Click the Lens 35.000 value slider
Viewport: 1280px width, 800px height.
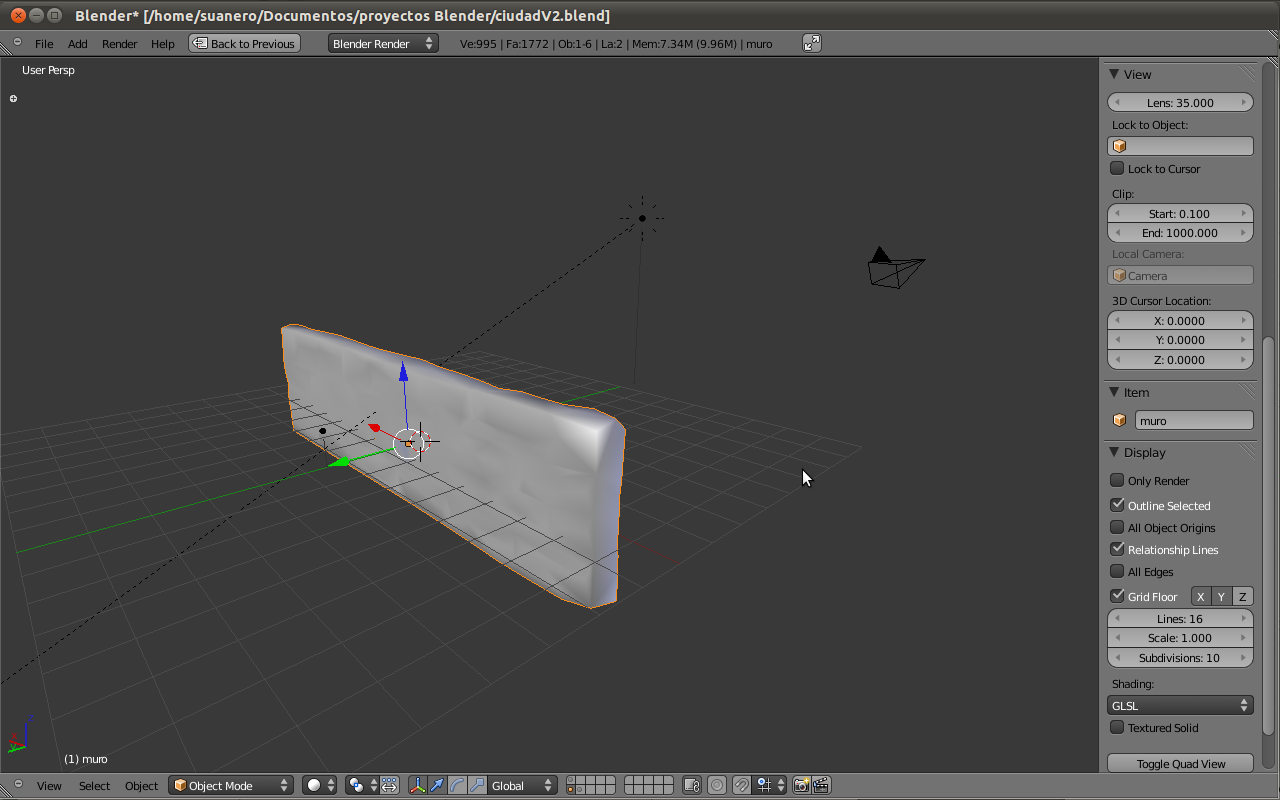click(x=1180, y=102)
